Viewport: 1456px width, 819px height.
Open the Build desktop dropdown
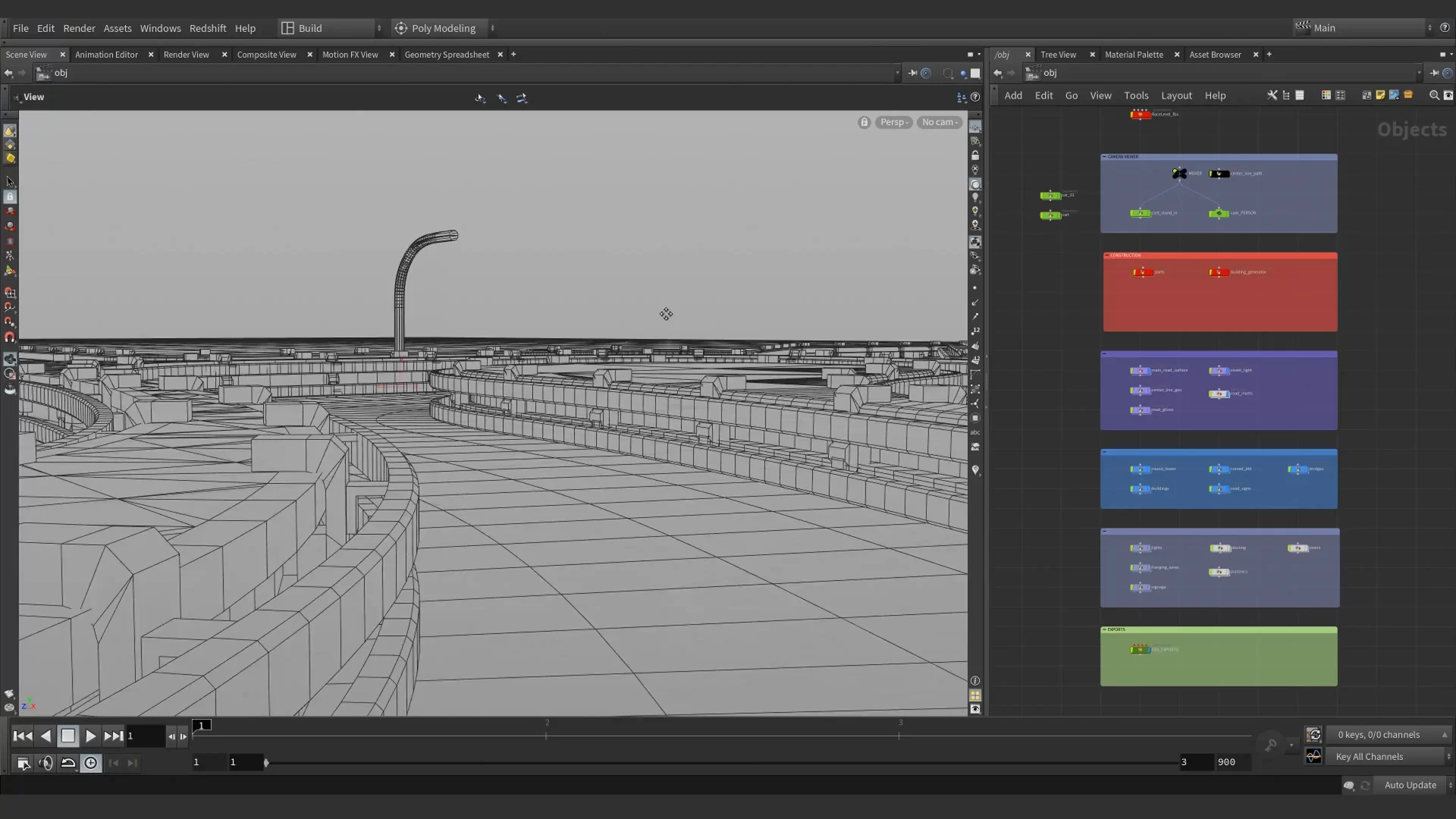coord(331,28)
